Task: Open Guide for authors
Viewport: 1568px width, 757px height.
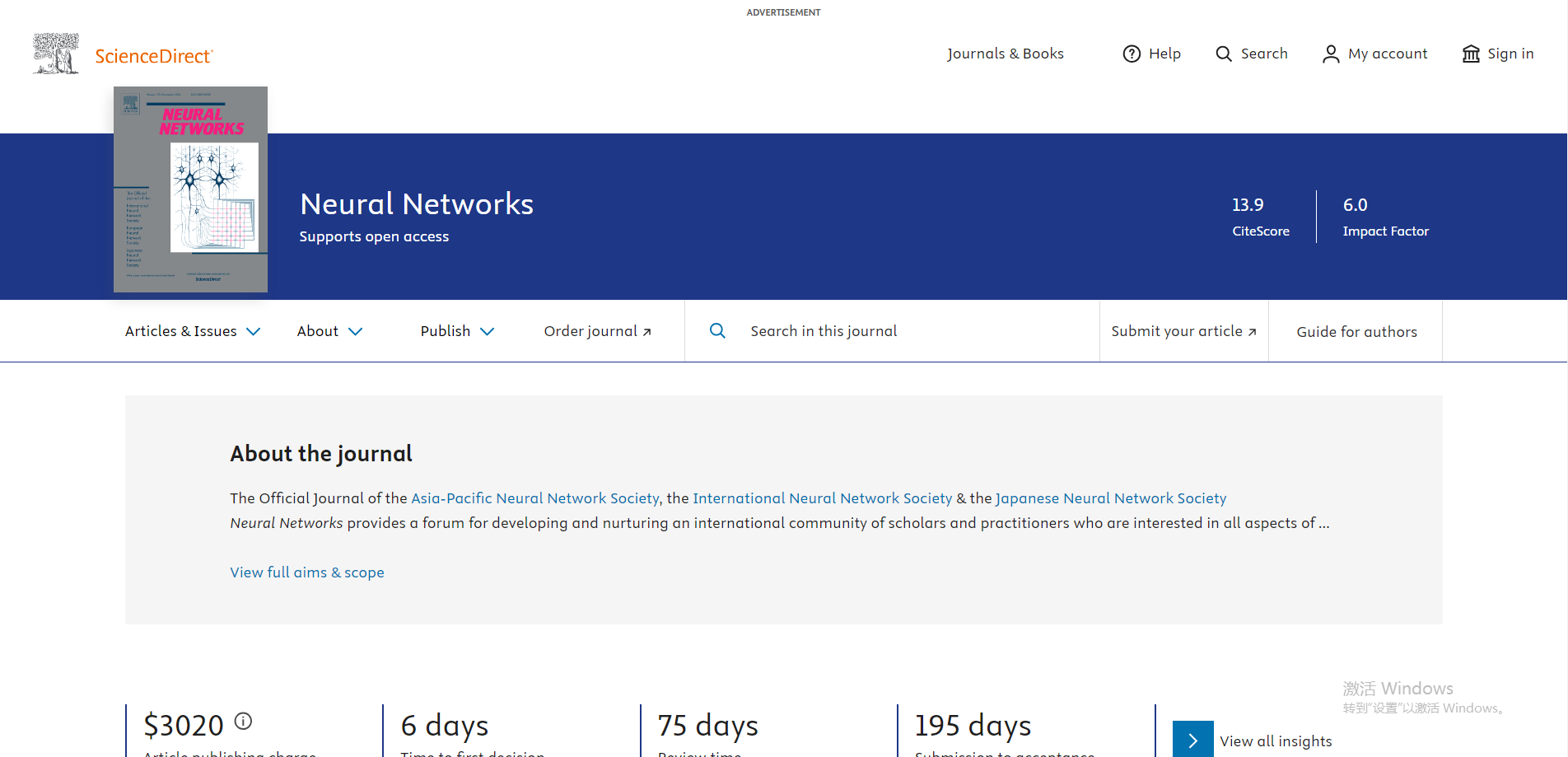Action: point(1356,332)
